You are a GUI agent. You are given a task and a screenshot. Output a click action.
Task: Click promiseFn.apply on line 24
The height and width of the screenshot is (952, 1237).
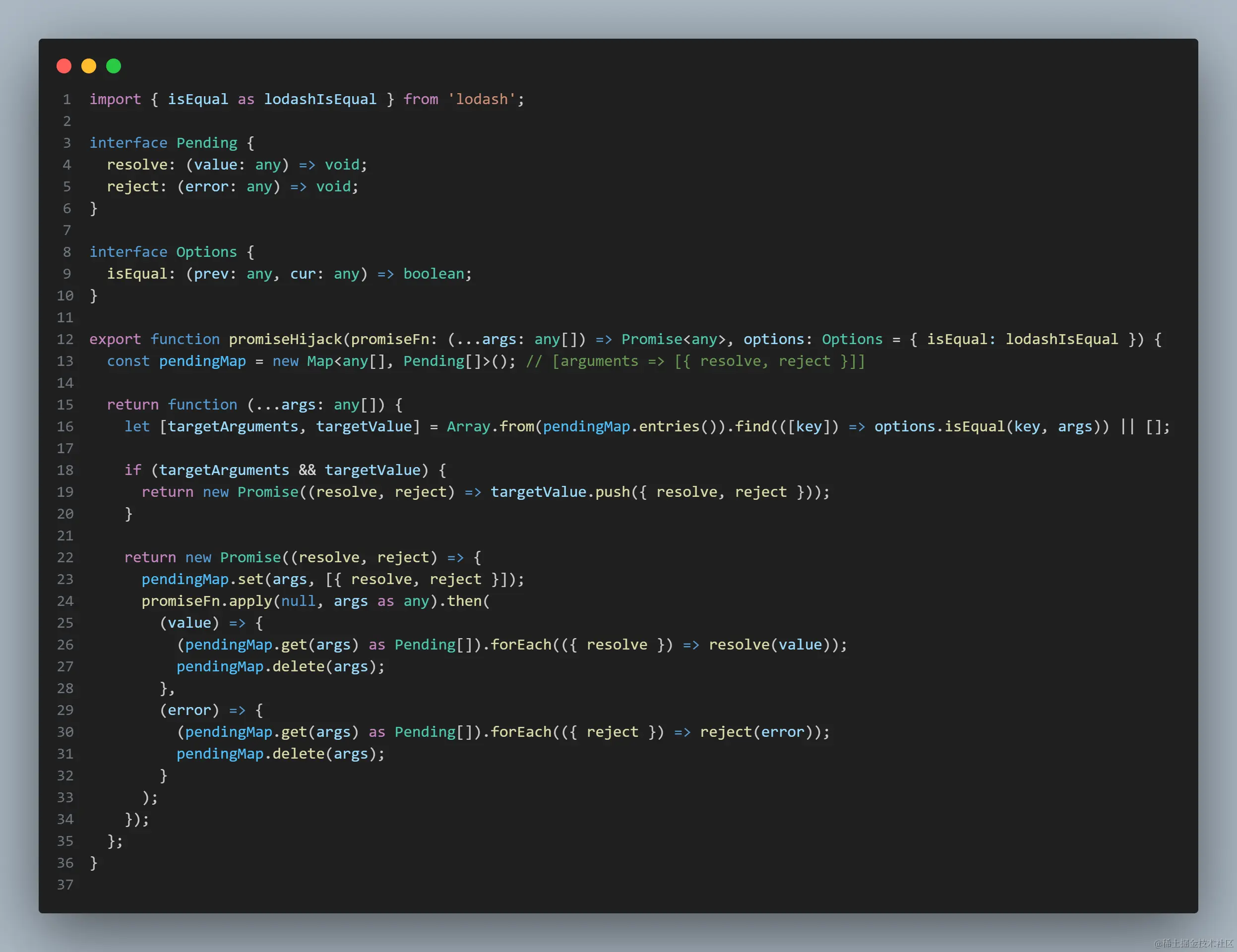(207, 601)
